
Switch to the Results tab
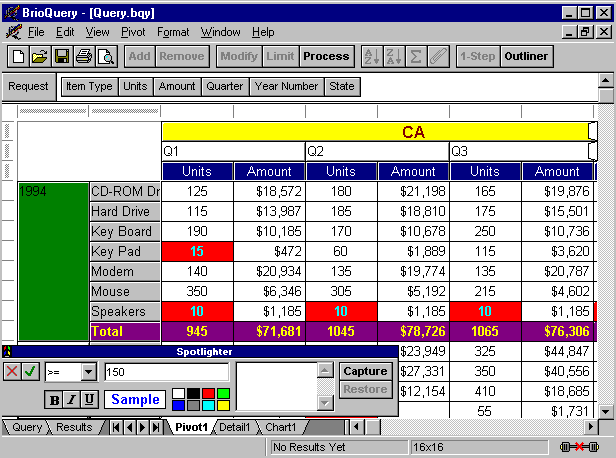(x=74, y=427)
